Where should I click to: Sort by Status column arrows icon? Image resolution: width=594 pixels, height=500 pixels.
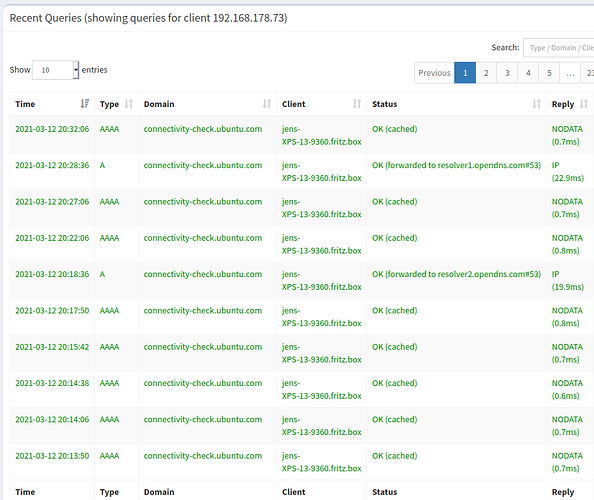click(x=536, y=104)
